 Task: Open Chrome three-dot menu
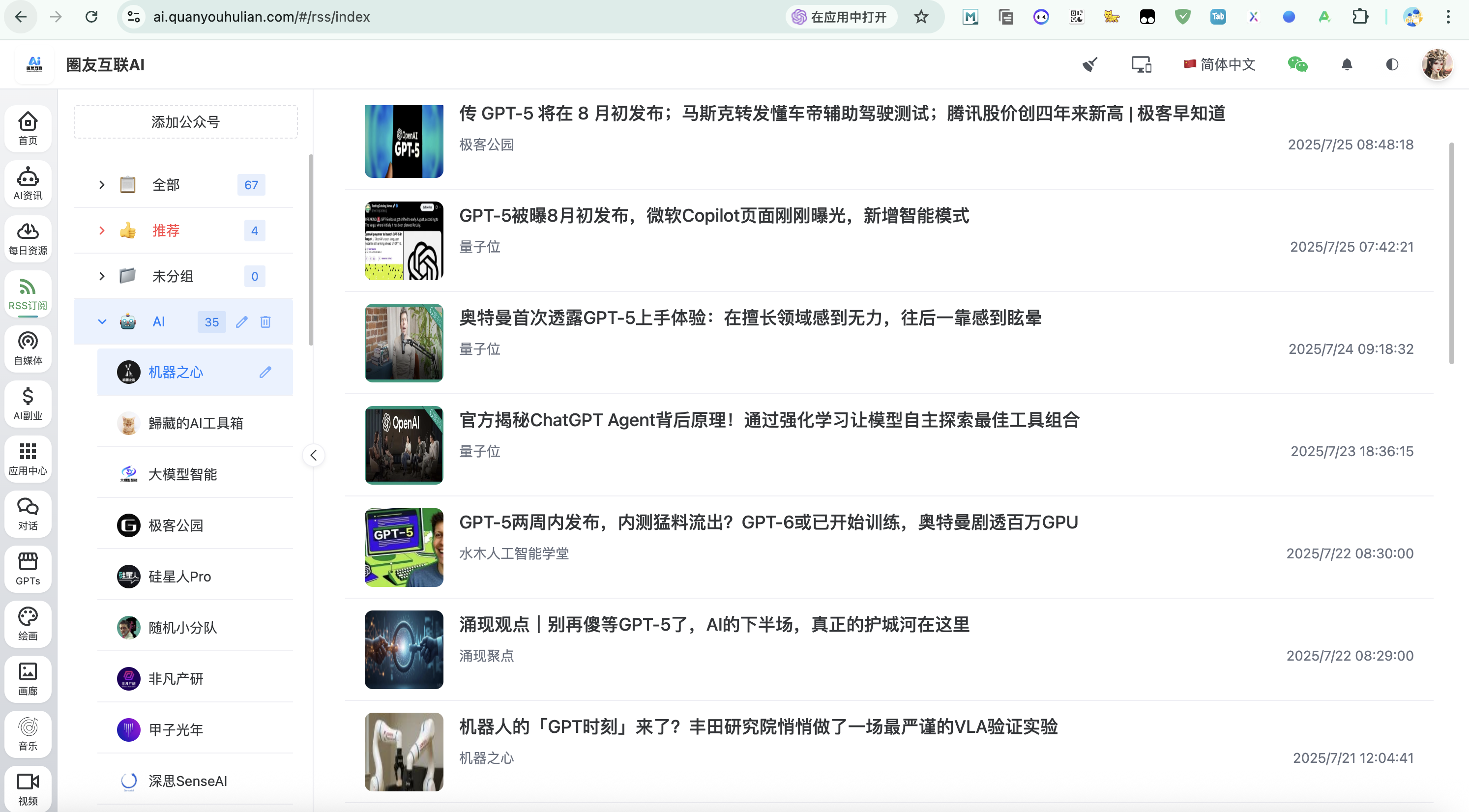(x=1448, y=17)
